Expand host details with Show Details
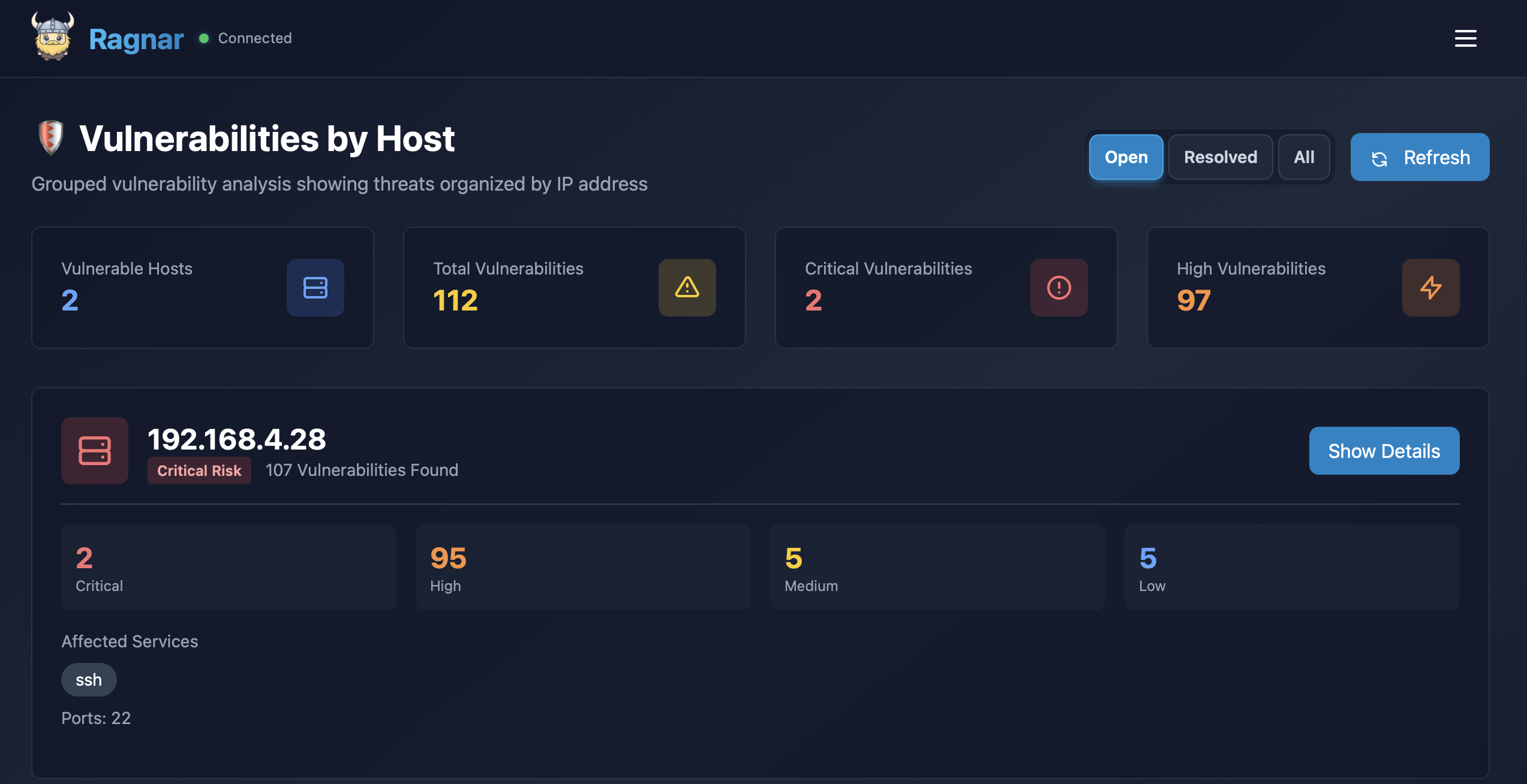This screenshot has width=1527, height=784. (x=1384, y=451)
